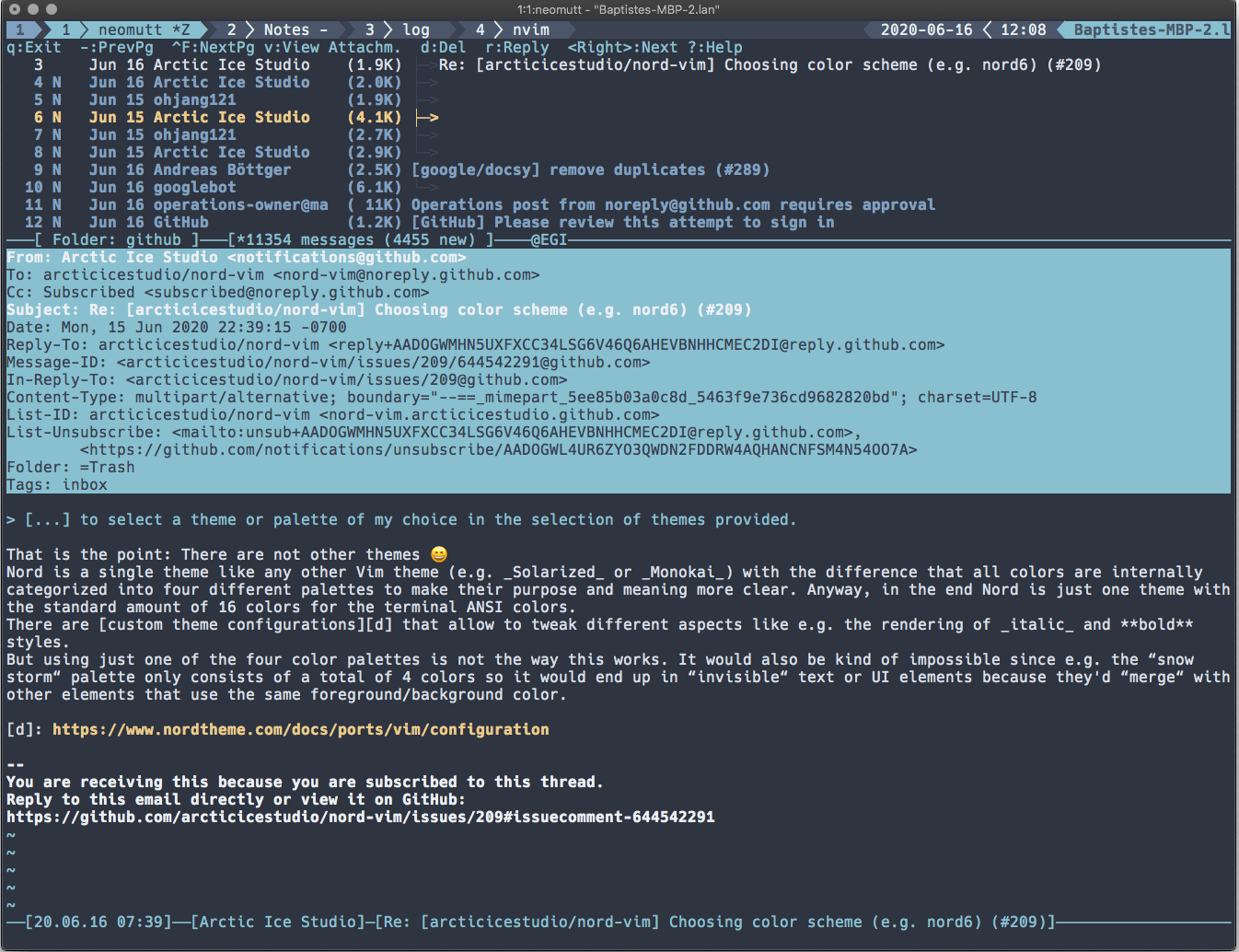Click the session number 1 badge in tmux bar

pos(20,29)
